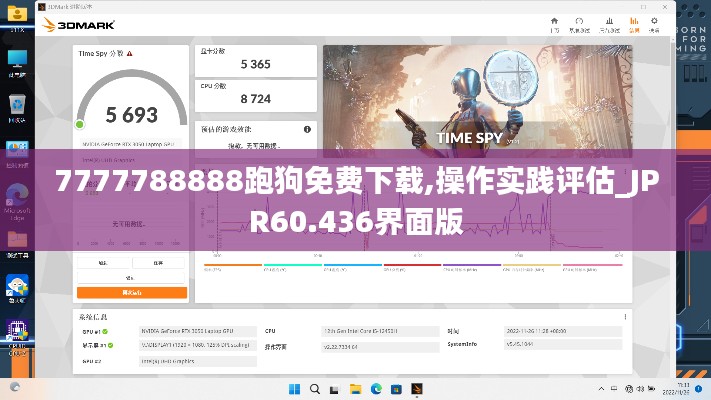This screenshot has height=400, width=711.
Task: Click the CPU score 8 724 box
Action: pos(256,98)
